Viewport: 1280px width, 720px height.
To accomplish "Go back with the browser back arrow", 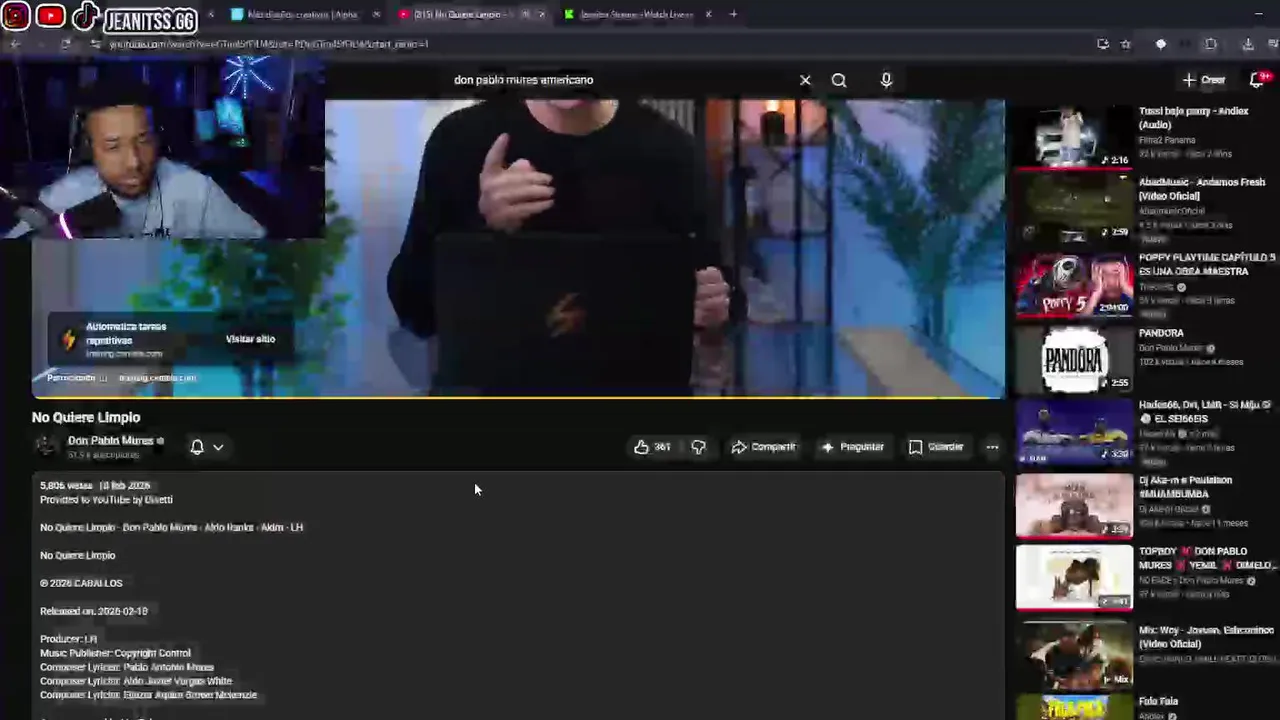I will click(x=15, y=44).
